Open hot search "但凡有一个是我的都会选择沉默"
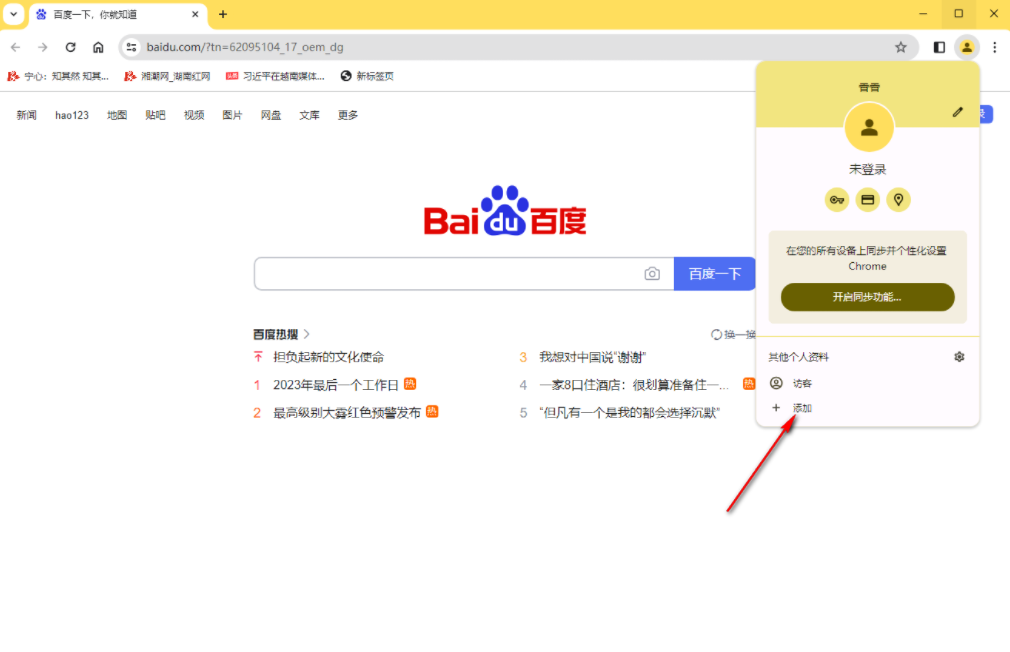 629,412
